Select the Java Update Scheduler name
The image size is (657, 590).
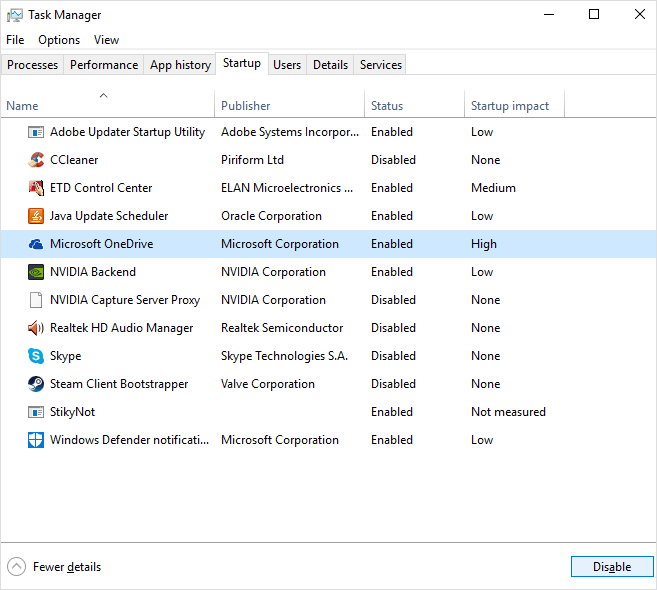point(109,216)
